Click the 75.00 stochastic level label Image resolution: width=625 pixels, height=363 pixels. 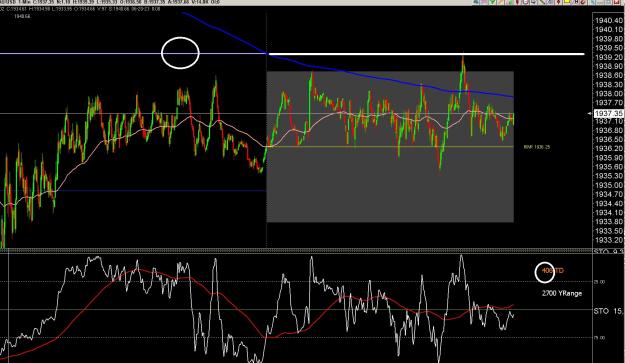pyautogui.click(x=599, y=337)
